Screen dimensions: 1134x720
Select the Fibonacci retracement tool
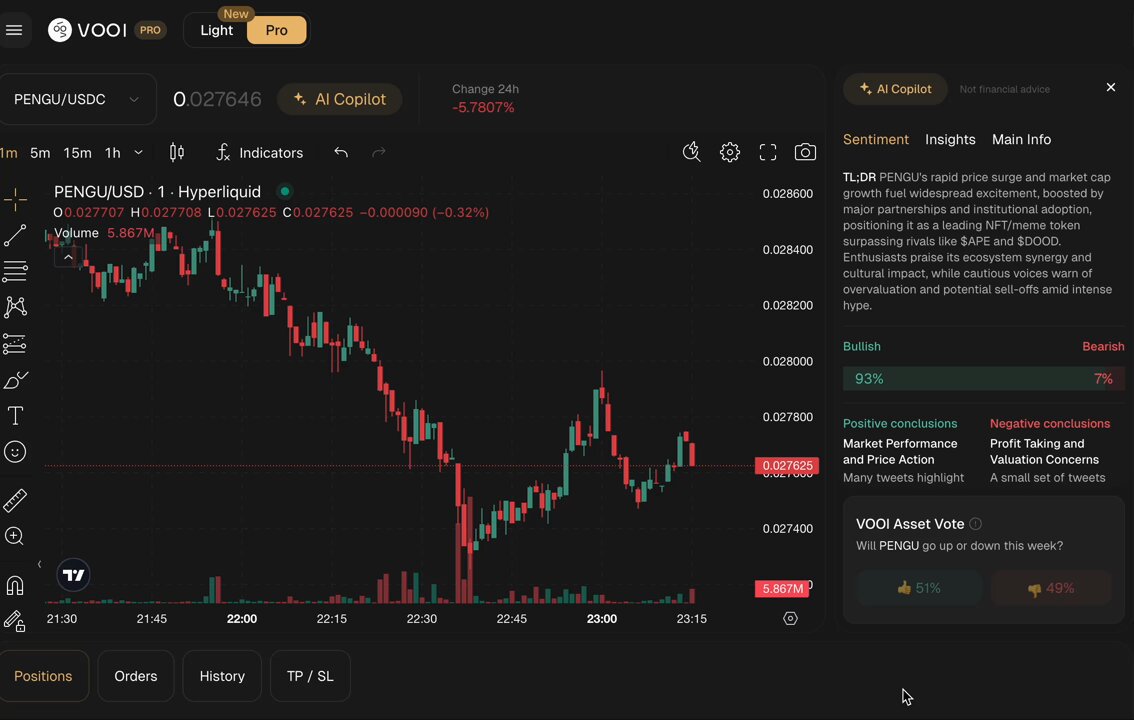point(15,271)
